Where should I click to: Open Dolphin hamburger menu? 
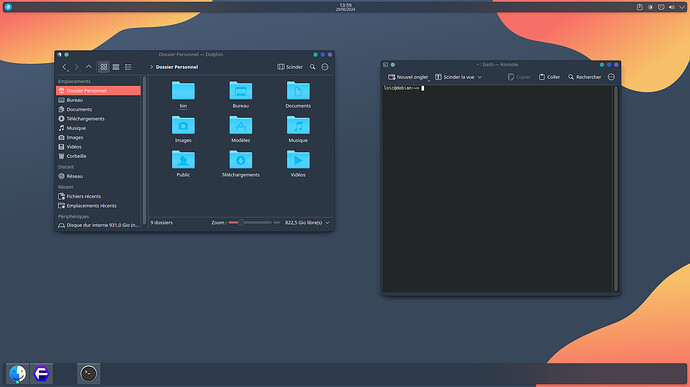325,67
